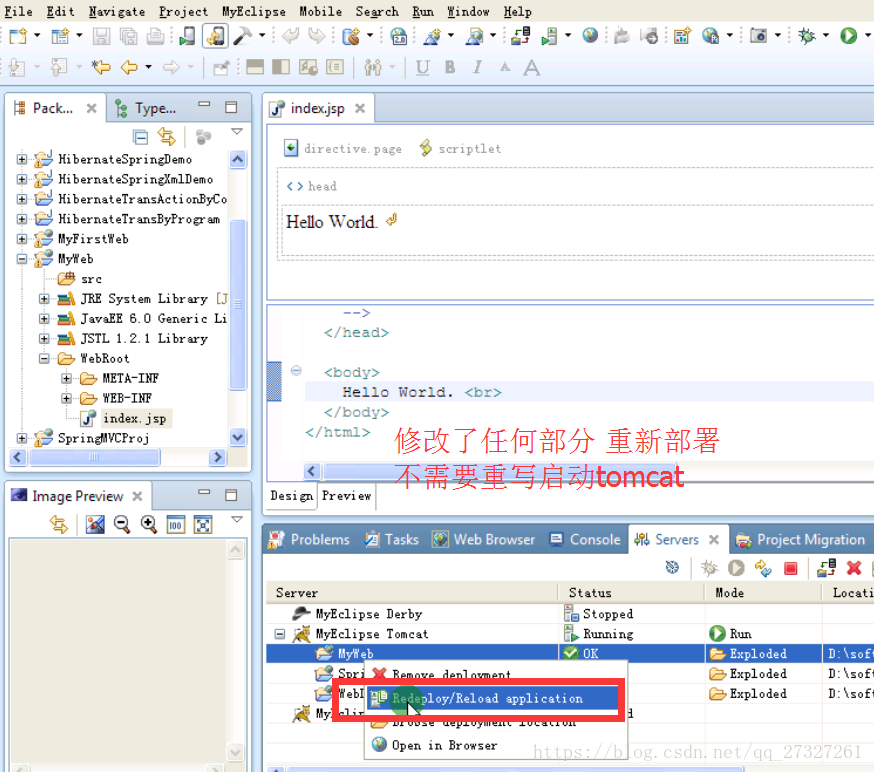
Task: Switch to the Console tab
Action: click(585, 540)
